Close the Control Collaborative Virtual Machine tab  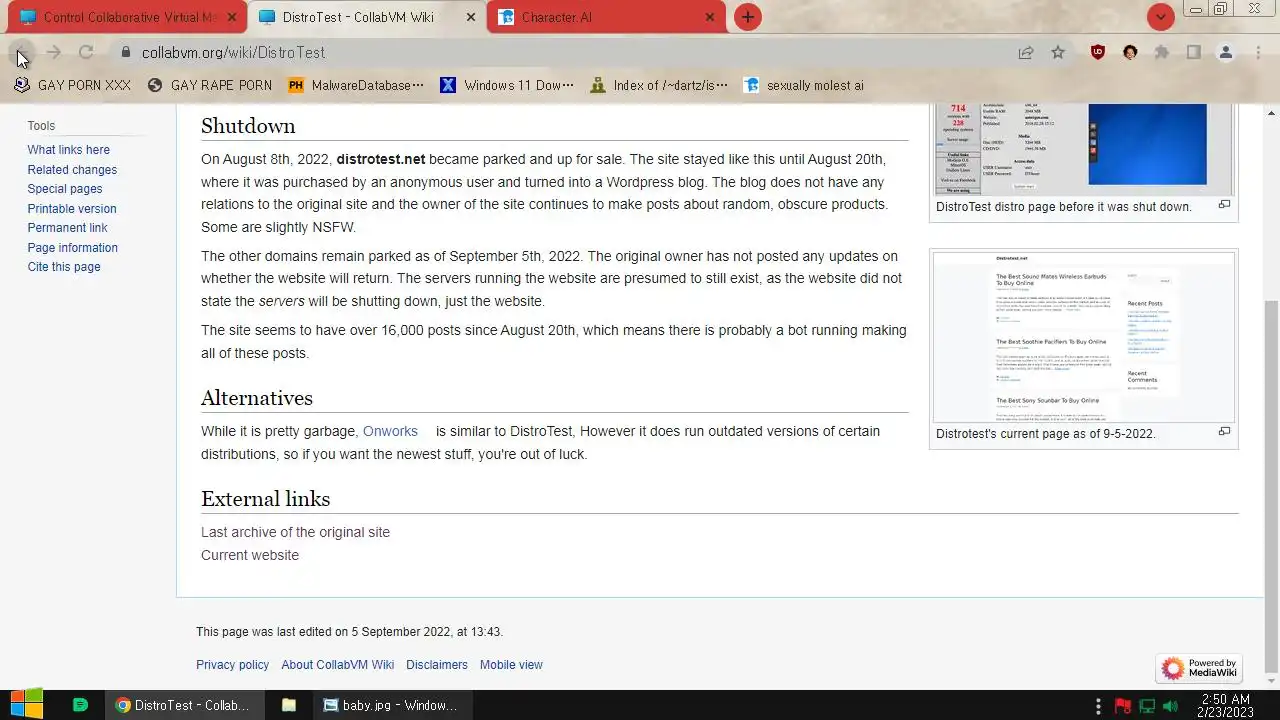[x=231, y=17]
